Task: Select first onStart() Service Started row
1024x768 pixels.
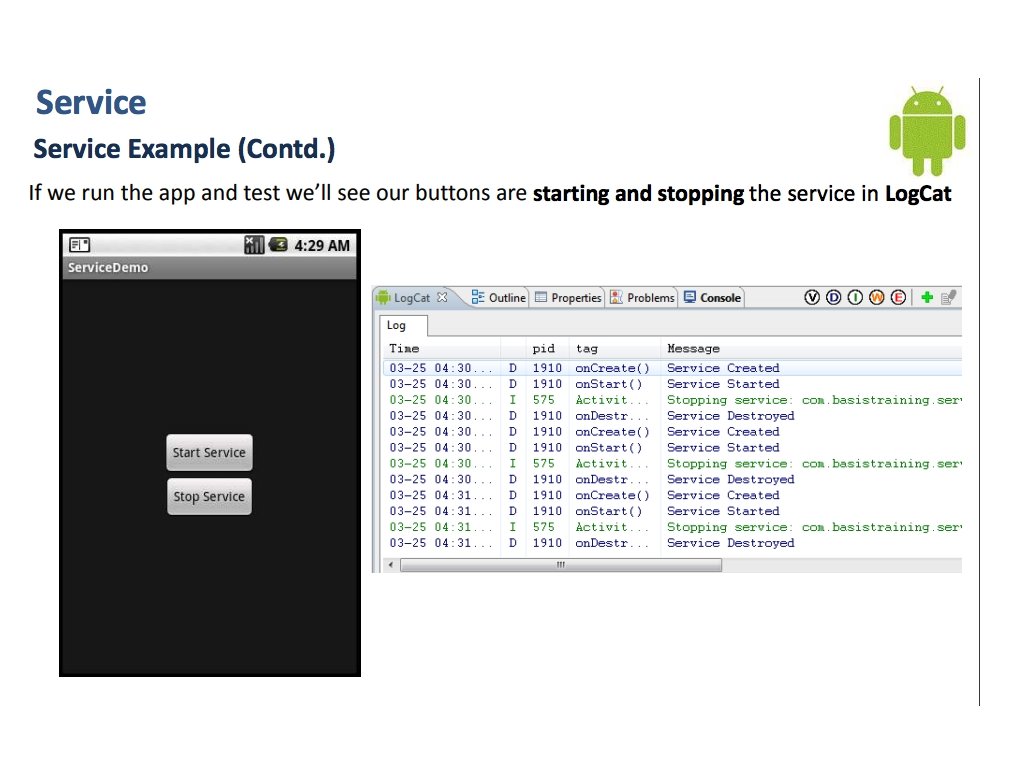Action: [672, 384]
